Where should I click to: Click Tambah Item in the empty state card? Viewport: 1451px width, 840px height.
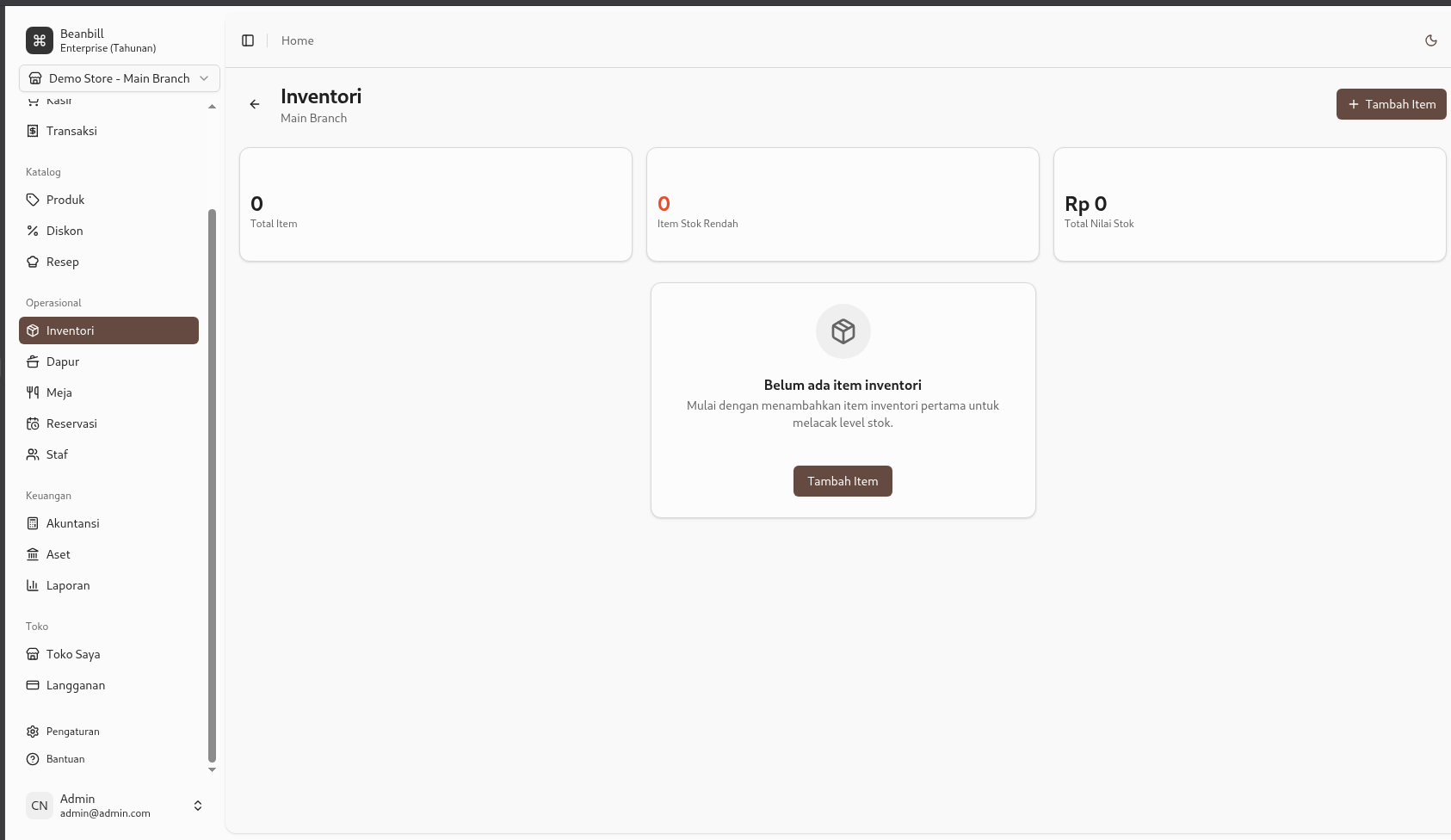coord(843,481)
